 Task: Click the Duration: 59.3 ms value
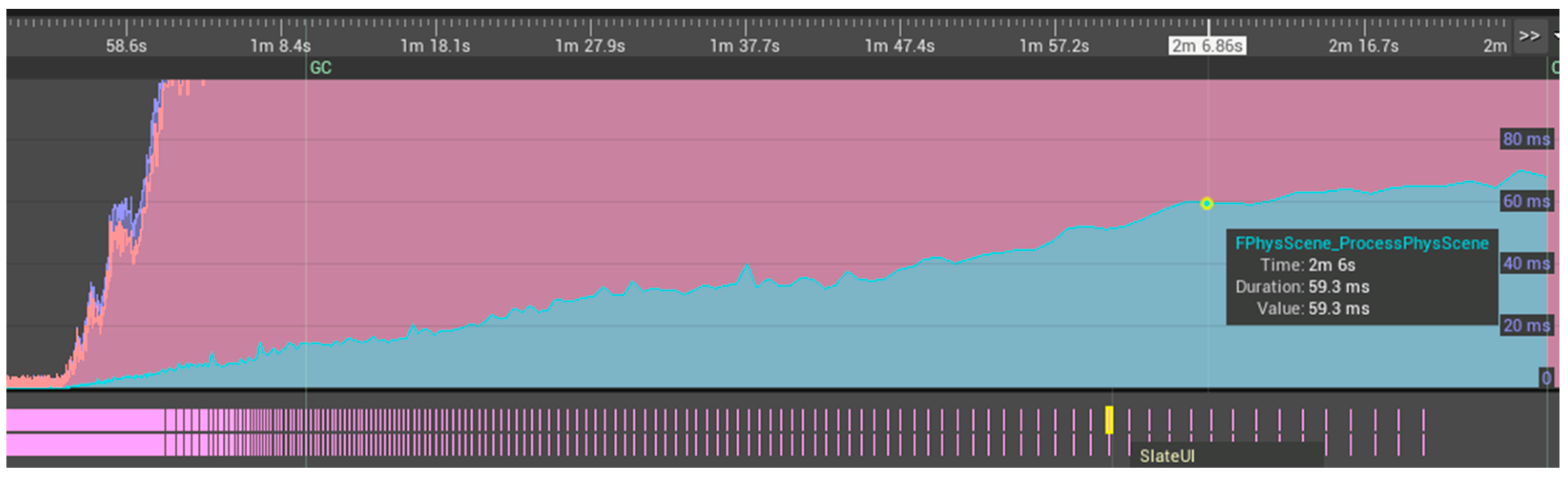click(1303, 287)
